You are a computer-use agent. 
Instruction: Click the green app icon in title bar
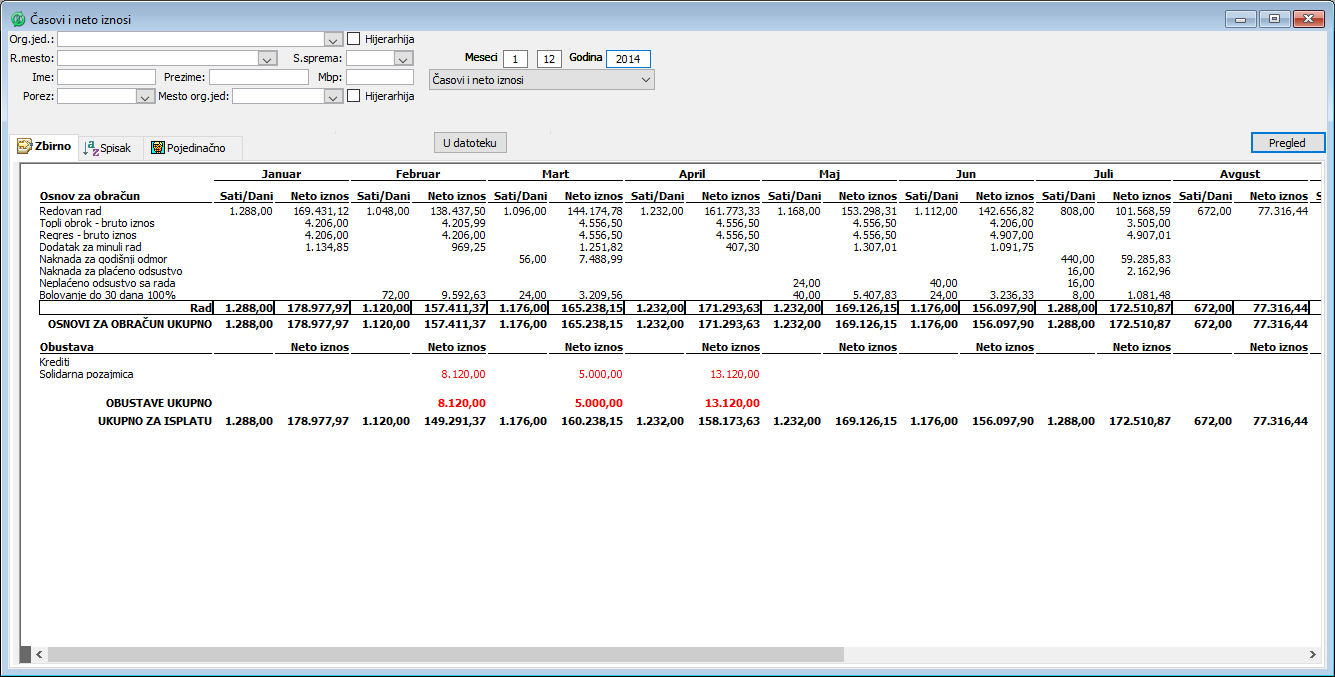[17, 19]
